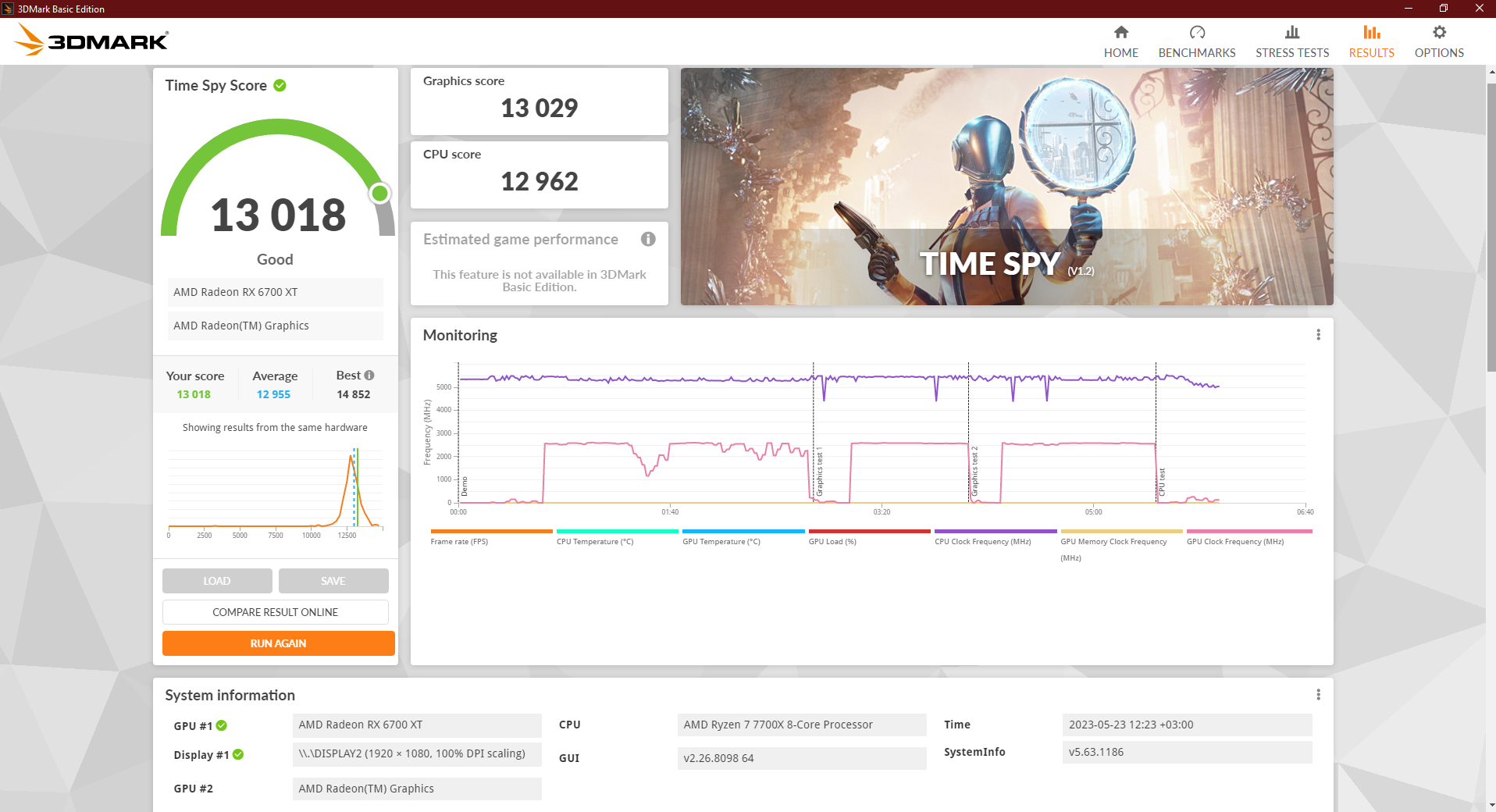Toggle the Frame rate (FPS) legend series
This screenshot has height=812, width=1496.
[x=491, y=538]
